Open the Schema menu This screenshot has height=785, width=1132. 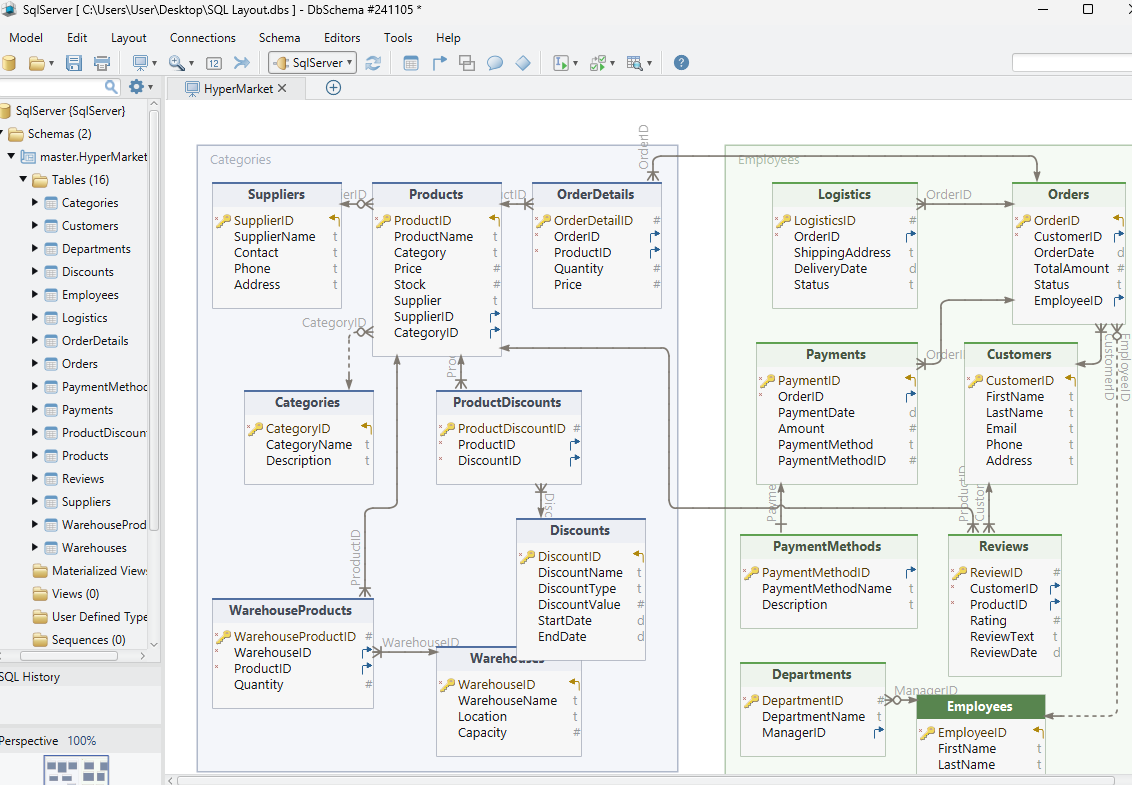[x=279, y=38]
